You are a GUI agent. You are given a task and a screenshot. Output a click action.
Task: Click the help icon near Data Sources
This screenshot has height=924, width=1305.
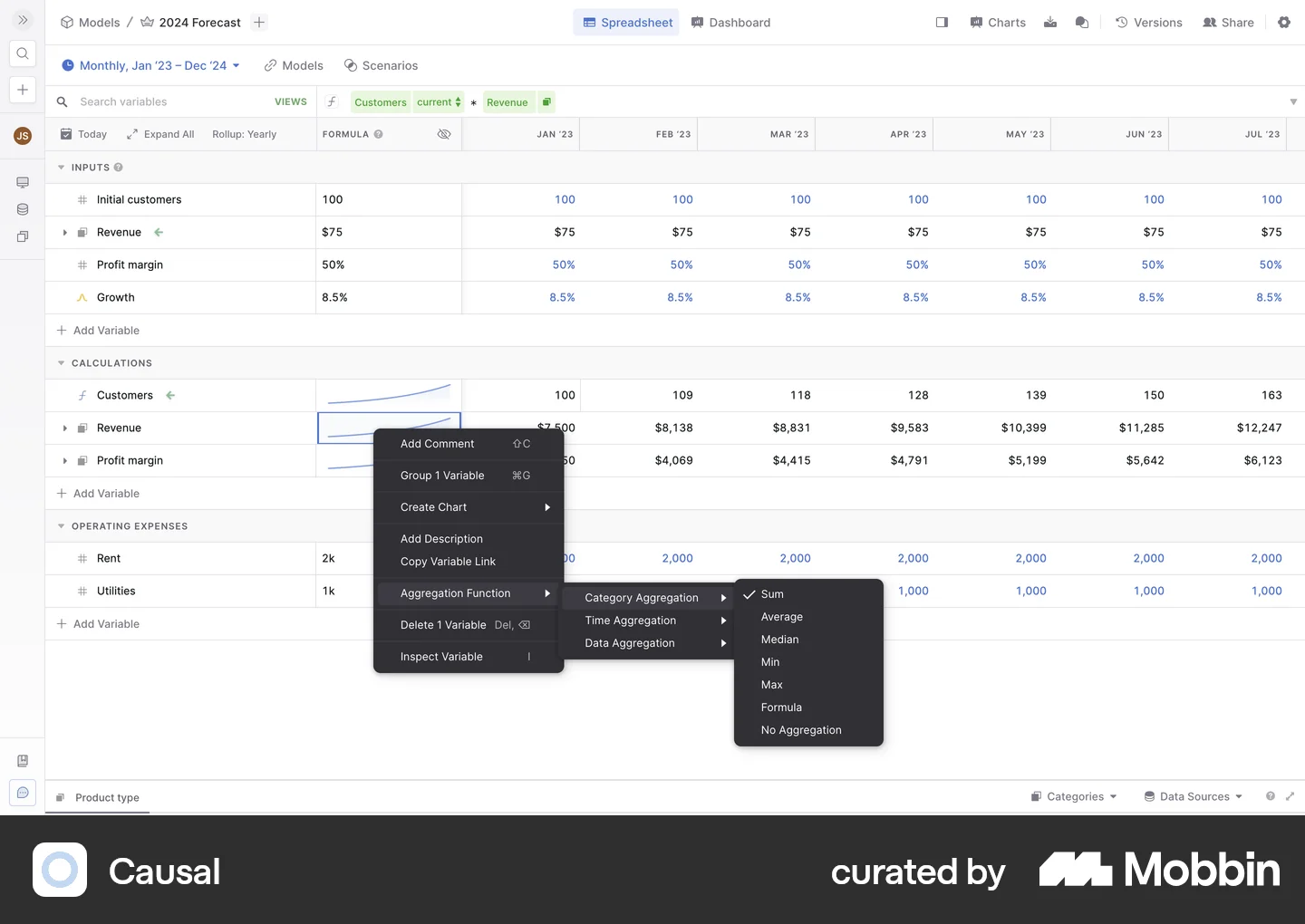point(1271,796)
